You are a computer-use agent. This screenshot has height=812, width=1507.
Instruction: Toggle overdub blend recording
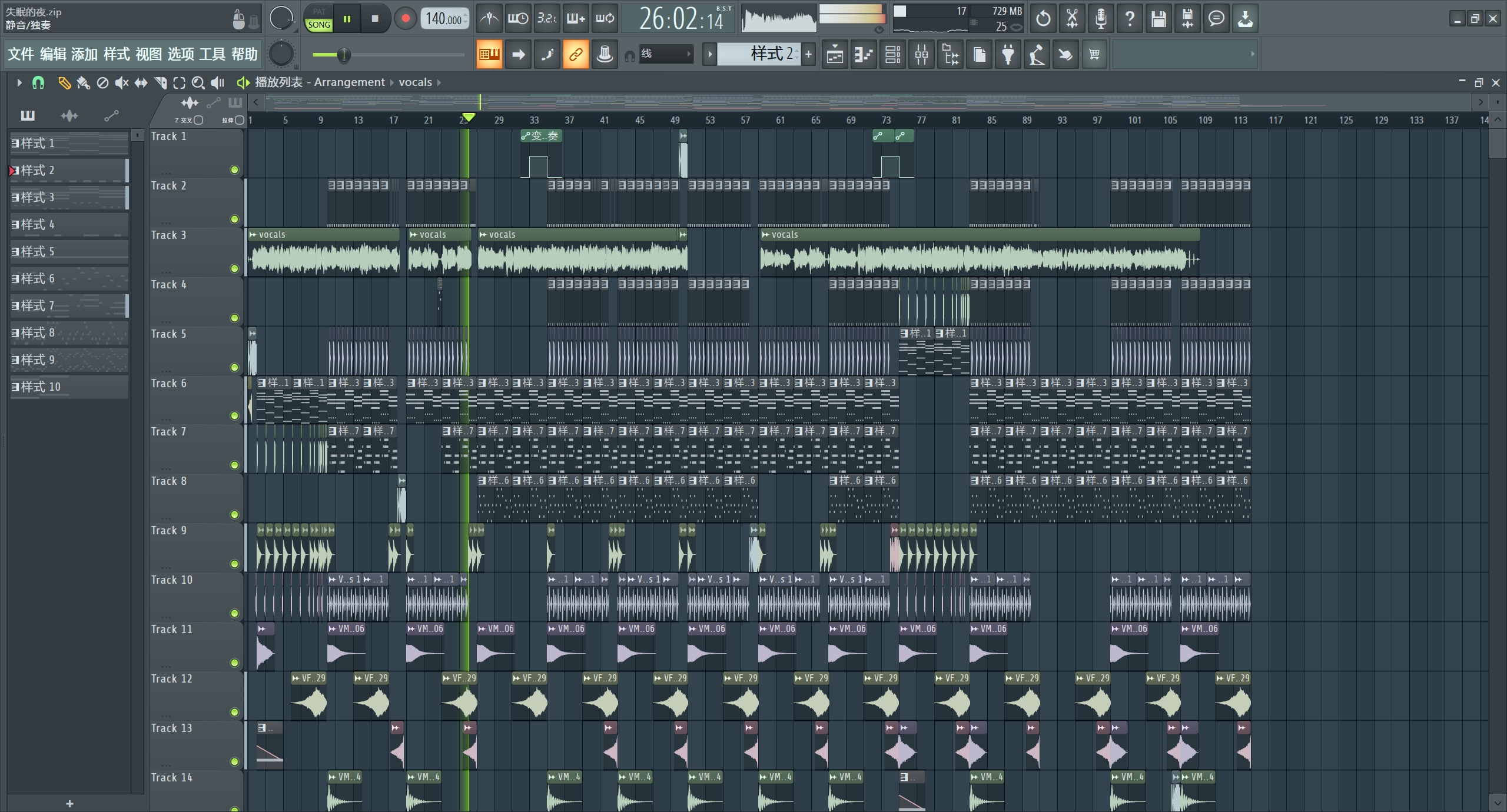[576, 19]
